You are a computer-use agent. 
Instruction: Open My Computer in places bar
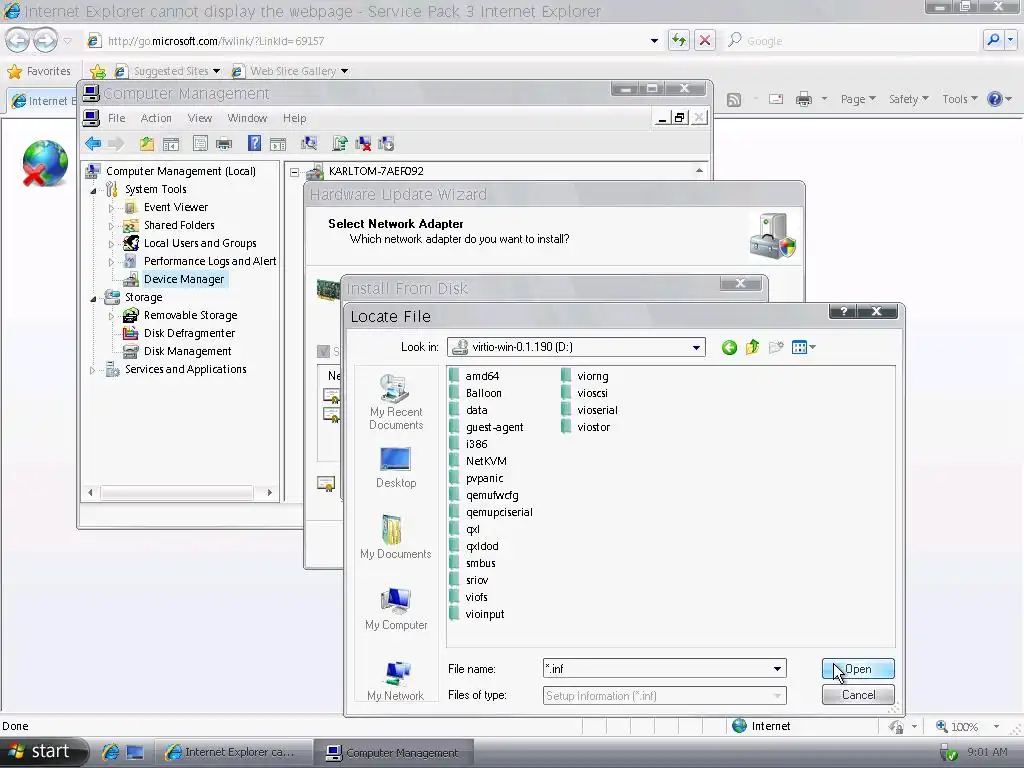coord(396,609)
